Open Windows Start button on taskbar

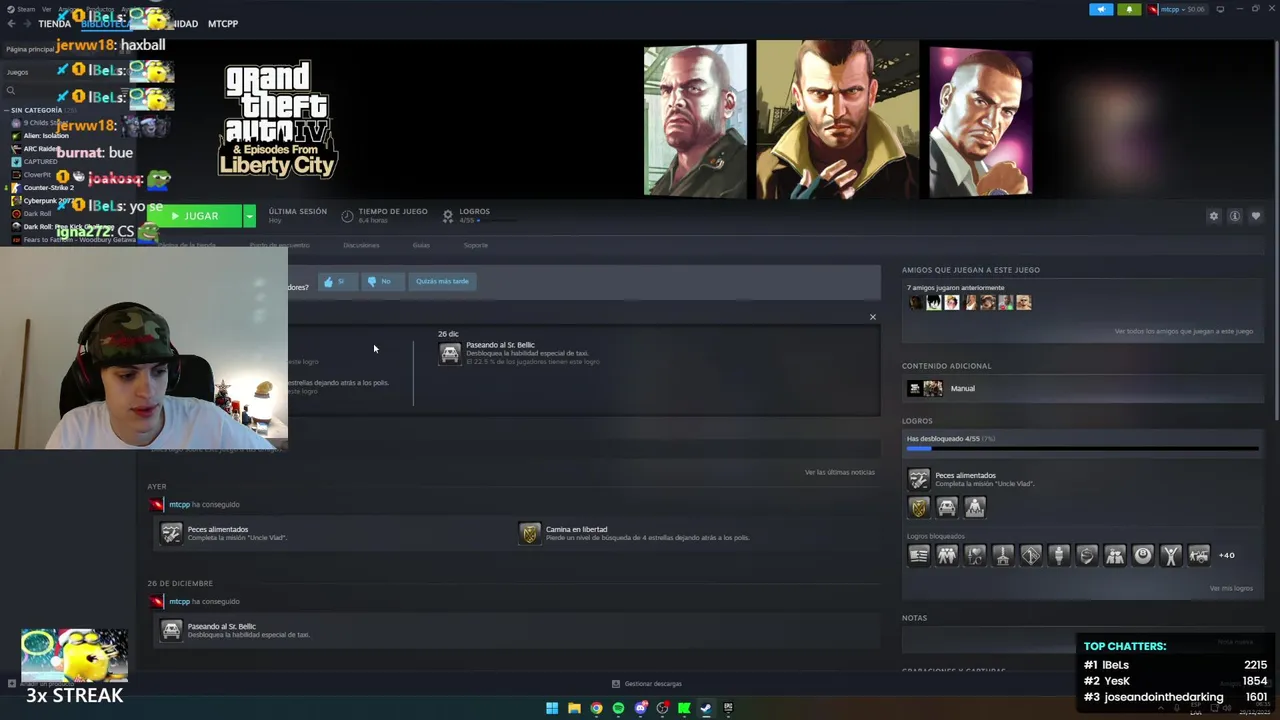(x=552, y=708)
